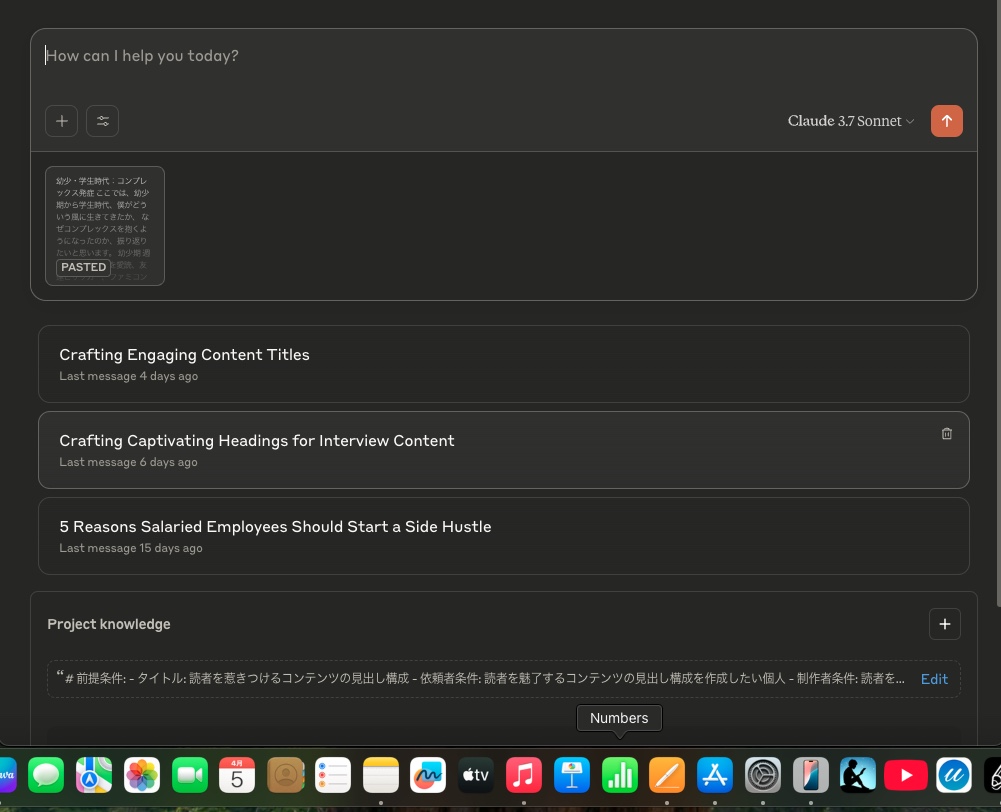1001x812 pixels.
Task: Open the 5 Reasons Salaried Employees chat
Action: click(275, 527)
